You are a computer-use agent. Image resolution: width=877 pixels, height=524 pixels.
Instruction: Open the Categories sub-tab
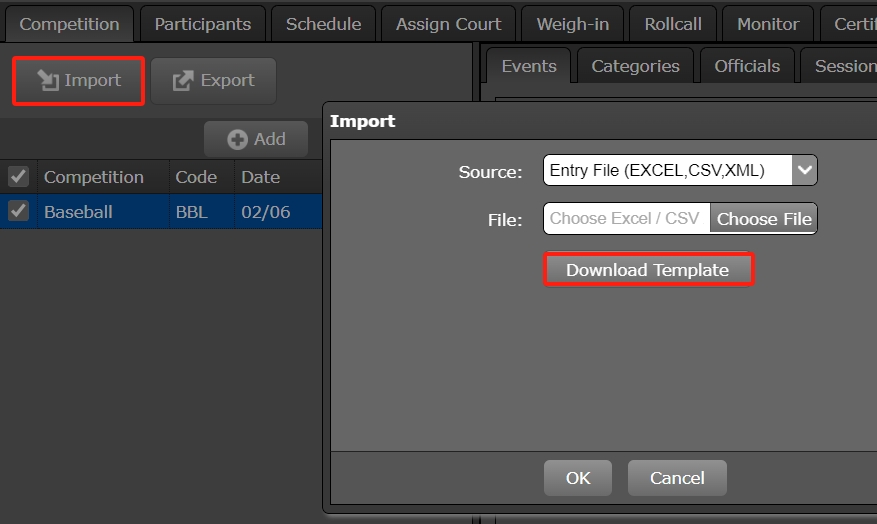[x=635, y=66]
